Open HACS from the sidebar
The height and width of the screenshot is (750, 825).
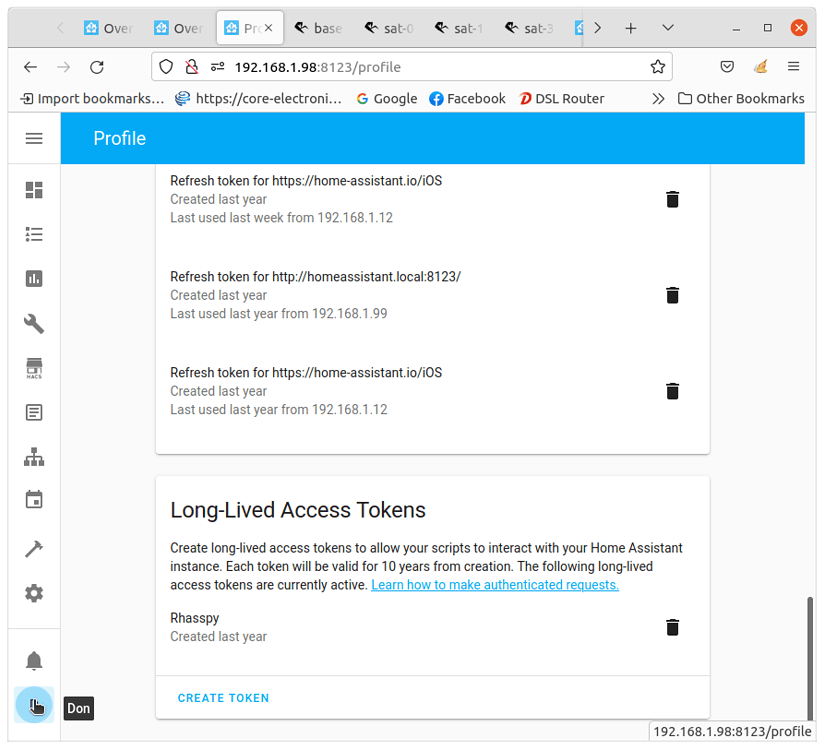tap(34, 368)
